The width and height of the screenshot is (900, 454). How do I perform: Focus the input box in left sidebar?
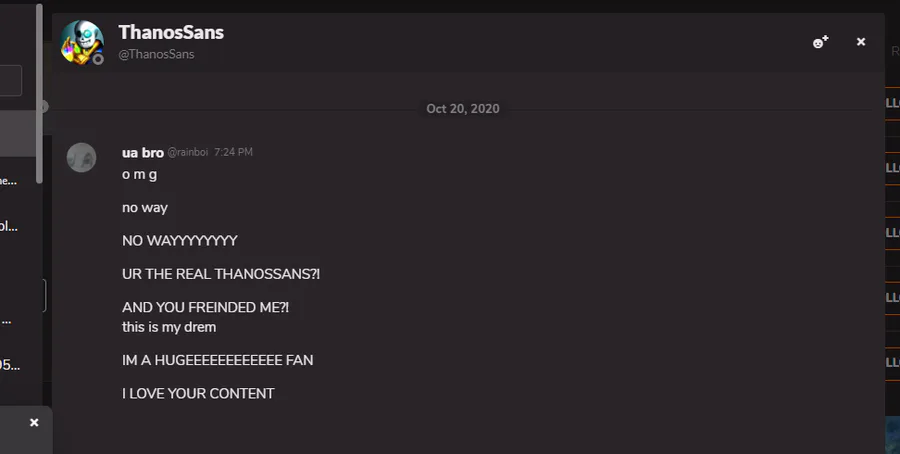10,80
